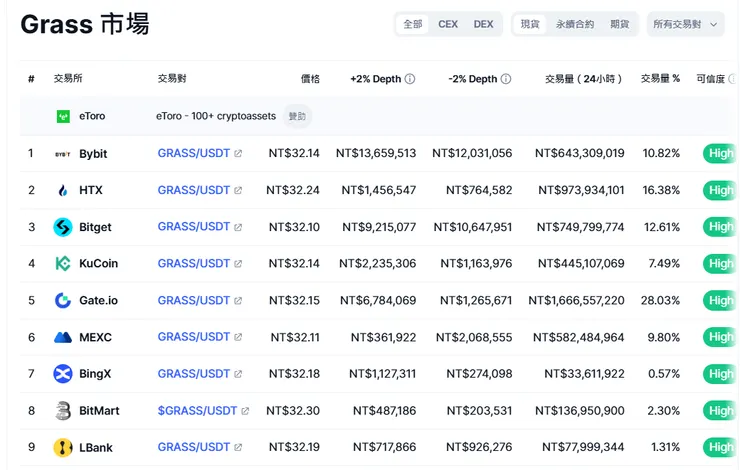This screenshot has width=740, height=470.
Task: Switch to the 永續合約 market tab
Action: (575, 24)
